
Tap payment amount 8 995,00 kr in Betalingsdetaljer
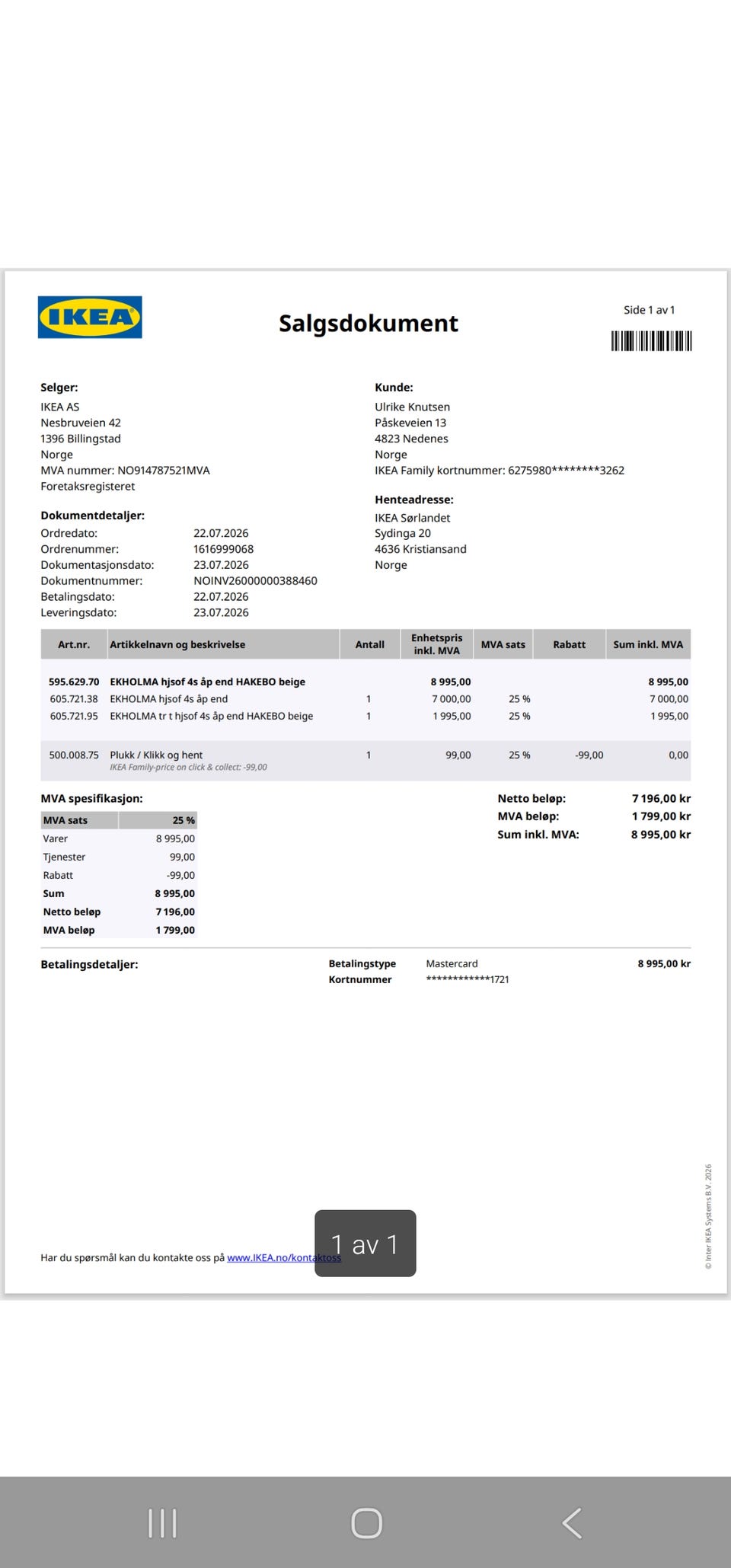(664, 964)
